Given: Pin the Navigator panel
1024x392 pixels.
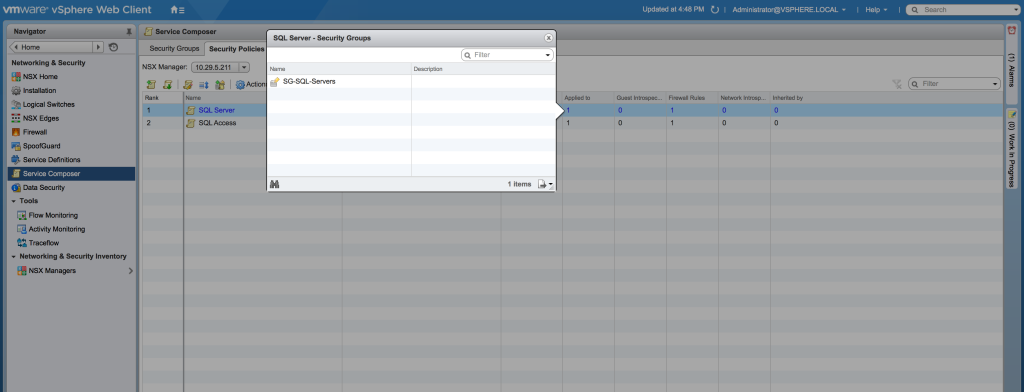Looking at the screenshot, I should point(129,31).
